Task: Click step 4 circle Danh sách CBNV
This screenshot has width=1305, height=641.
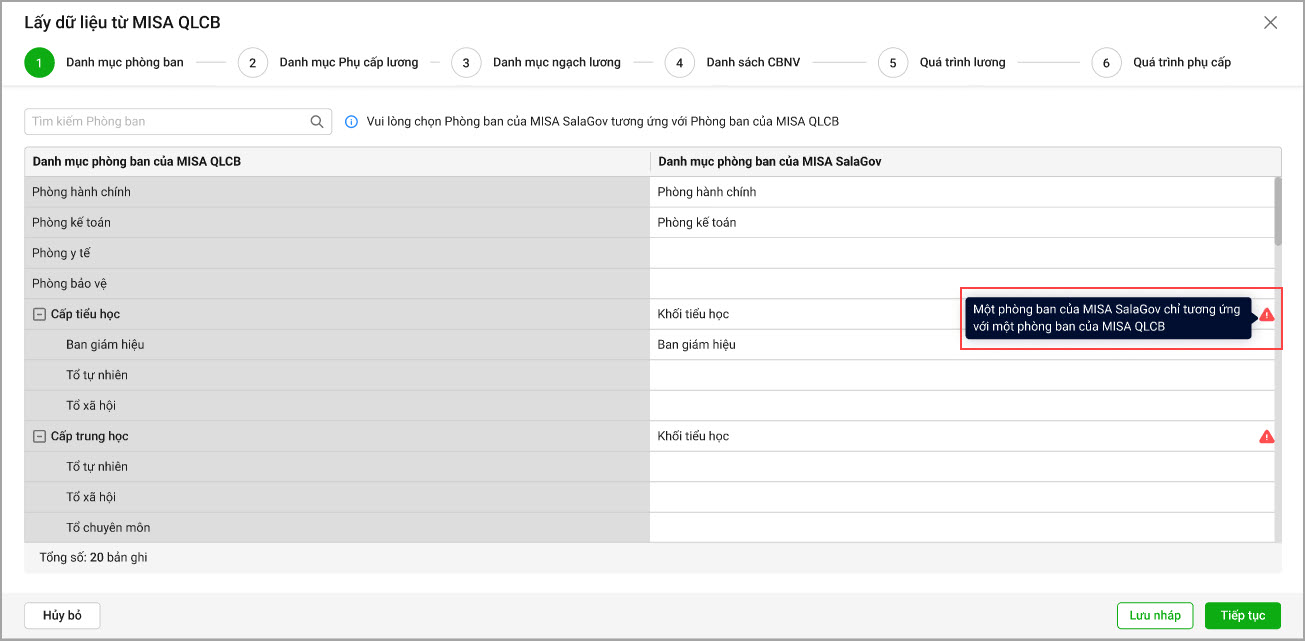Action: click(x=679, y=63)
